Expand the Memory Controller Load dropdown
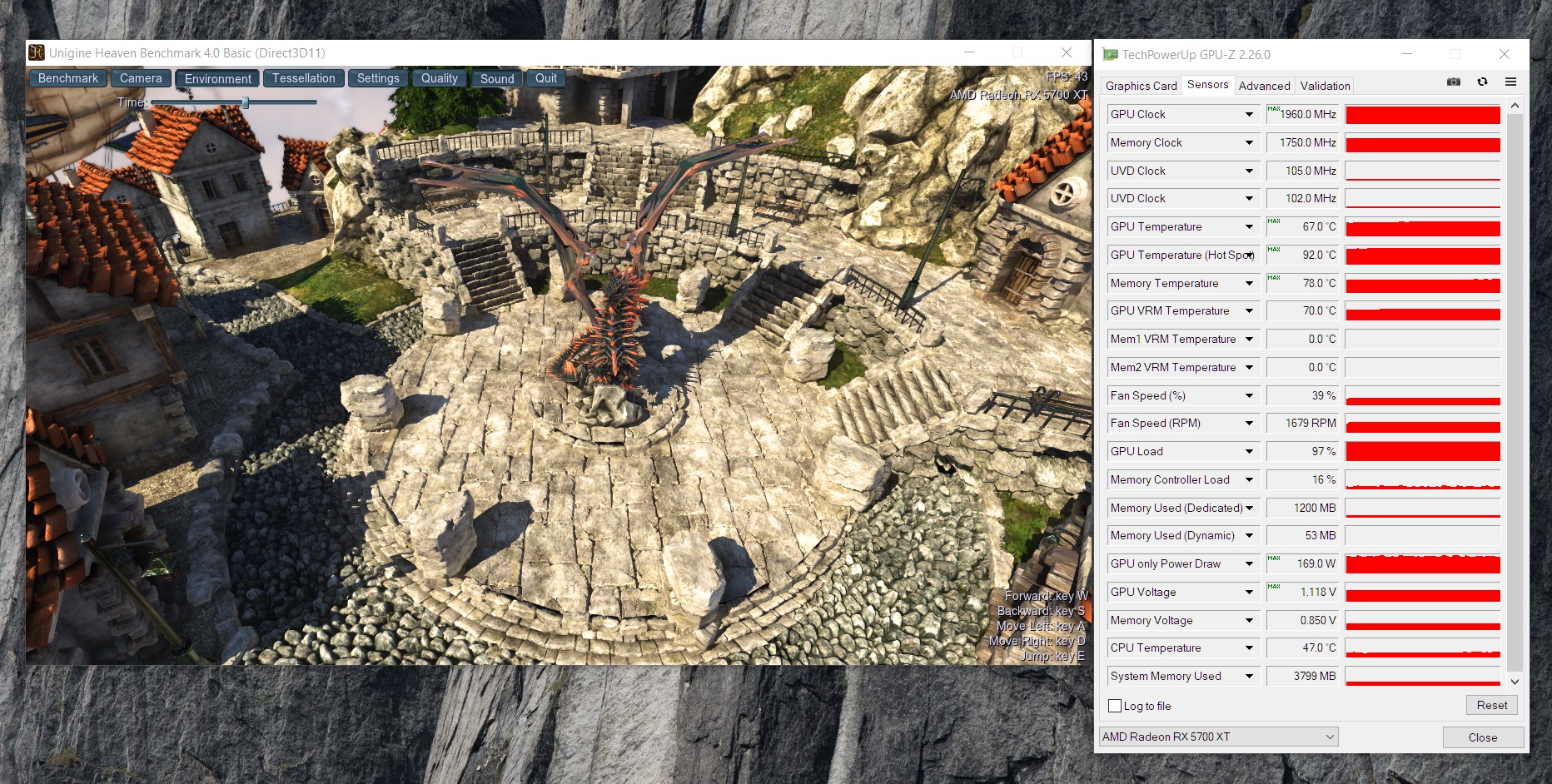This screenshot has width=1552, height=784. coord(1249,480)
